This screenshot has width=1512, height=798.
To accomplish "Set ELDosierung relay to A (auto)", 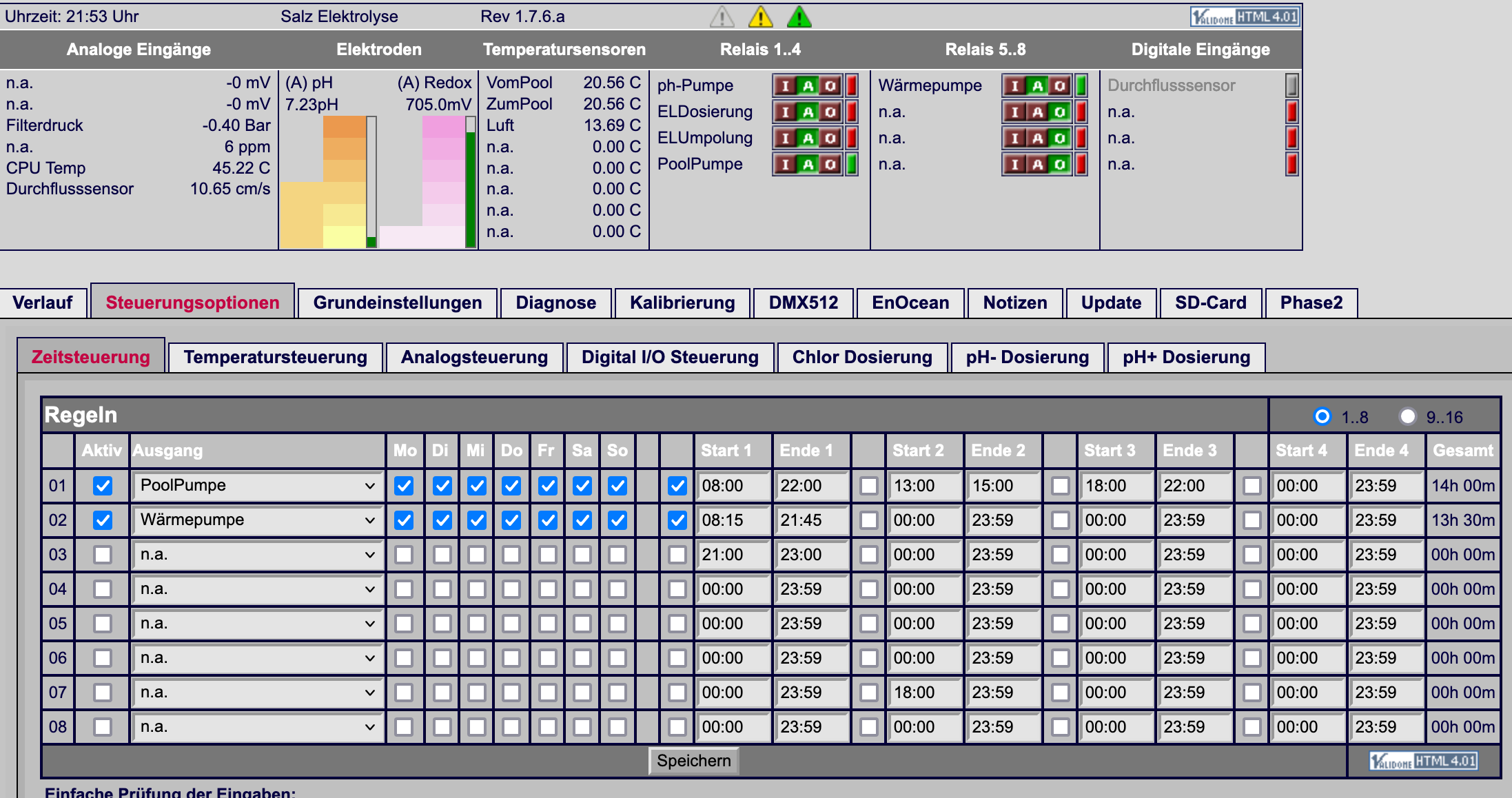I will click(808, 112).
